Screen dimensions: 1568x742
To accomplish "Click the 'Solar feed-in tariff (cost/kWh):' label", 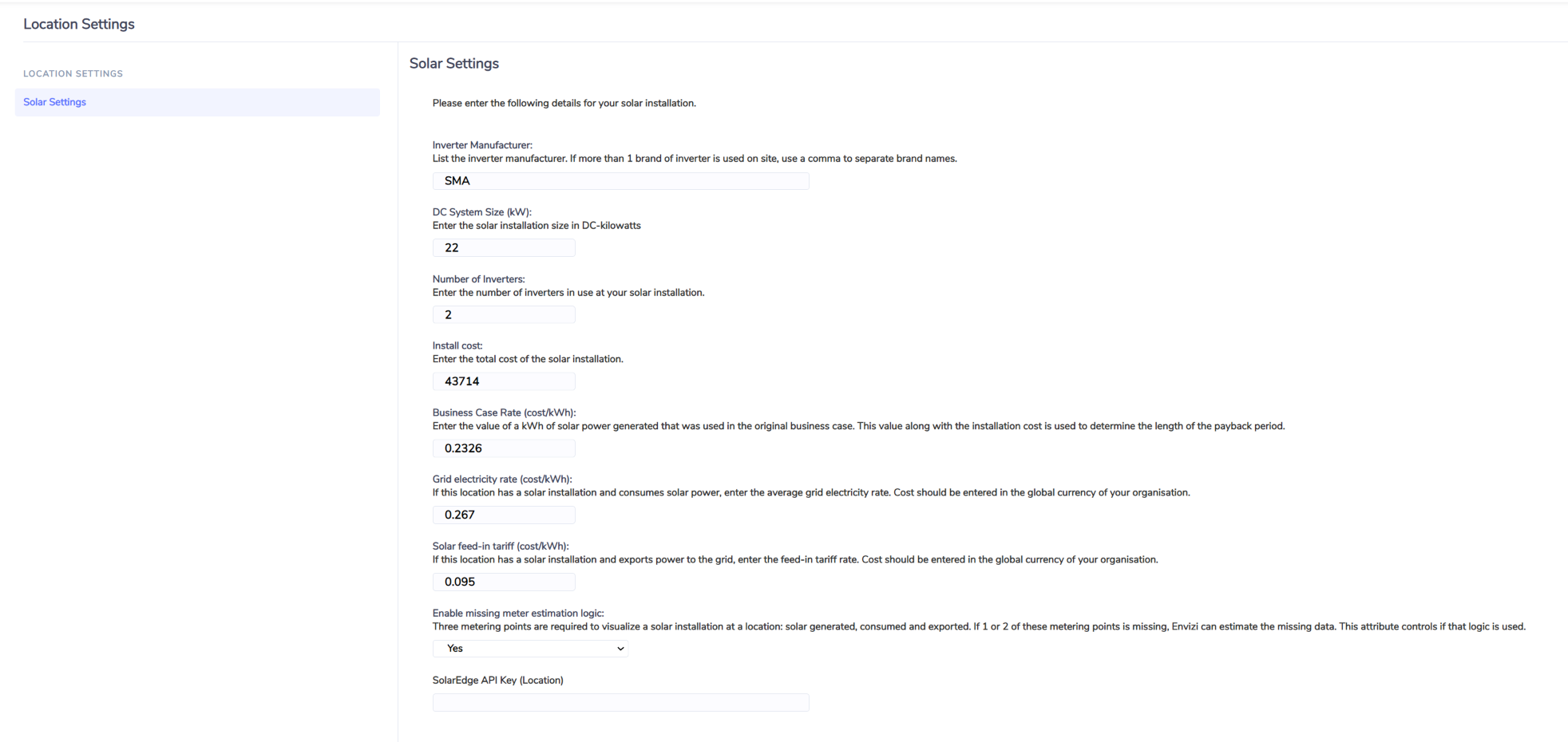I will click(501, 547).
